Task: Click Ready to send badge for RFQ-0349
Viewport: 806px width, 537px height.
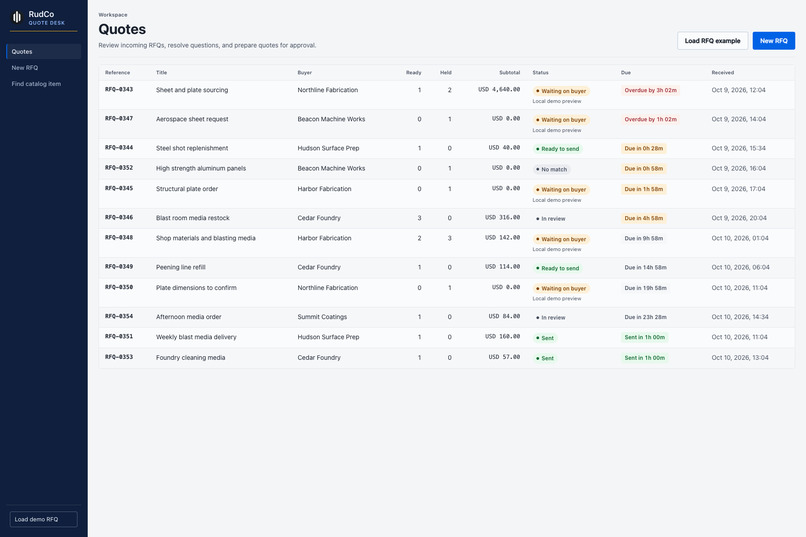Action: pos(557,268)
